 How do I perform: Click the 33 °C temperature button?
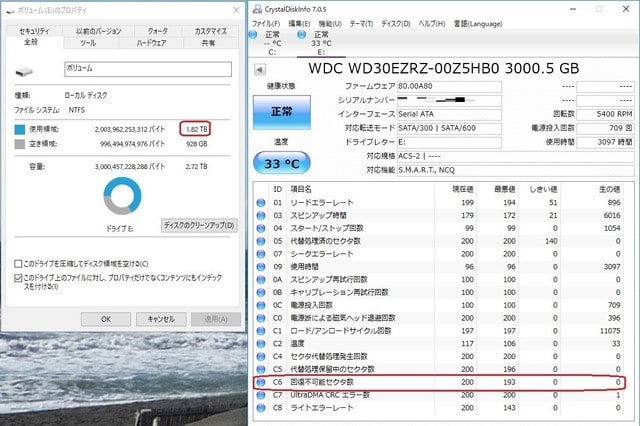point(282,163)
